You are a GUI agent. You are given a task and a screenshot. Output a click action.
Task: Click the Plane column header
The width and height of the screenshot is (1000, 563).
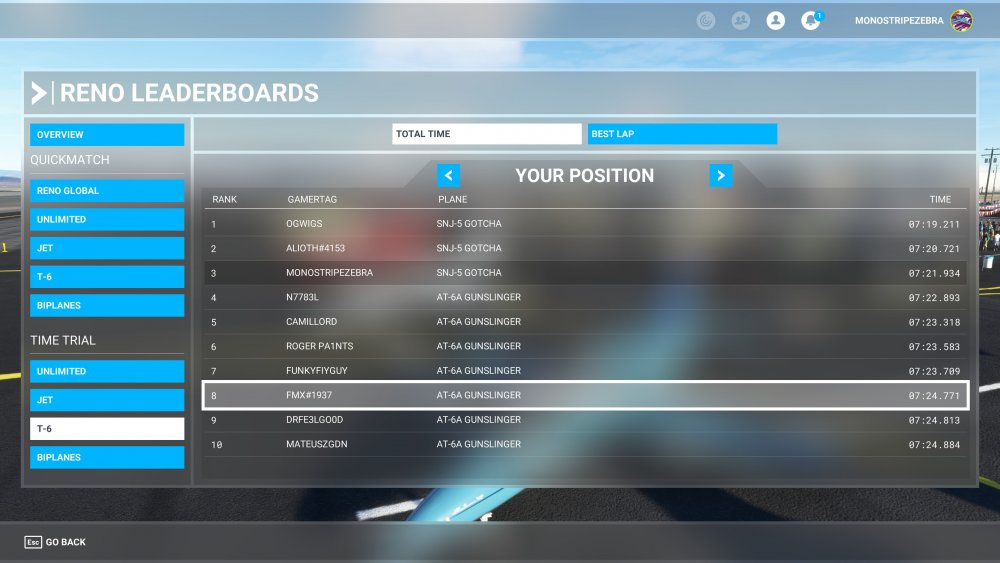452,200
